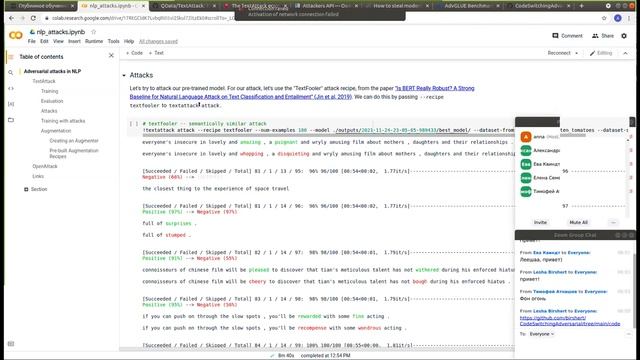Close the Table of contents panel
The width and height of the screenshot is (640, 360).
pos(111,56)
